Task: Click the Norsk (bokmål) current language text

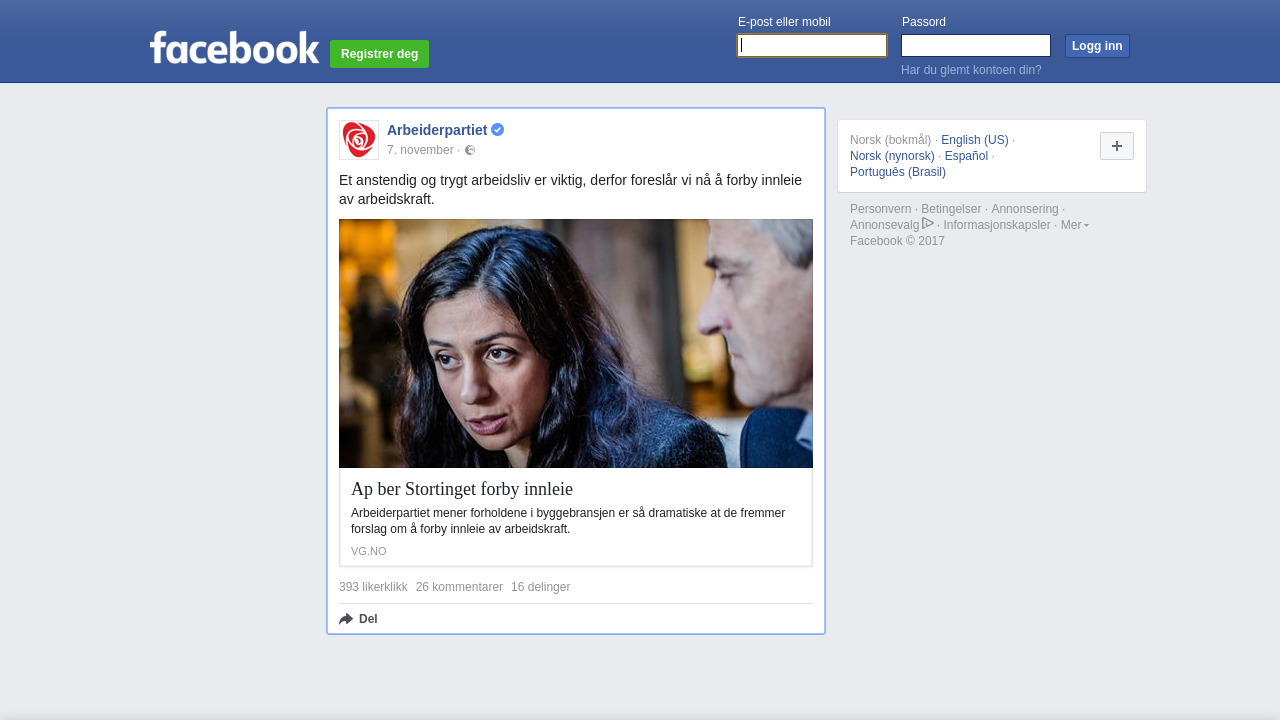Action: [891, 140]
